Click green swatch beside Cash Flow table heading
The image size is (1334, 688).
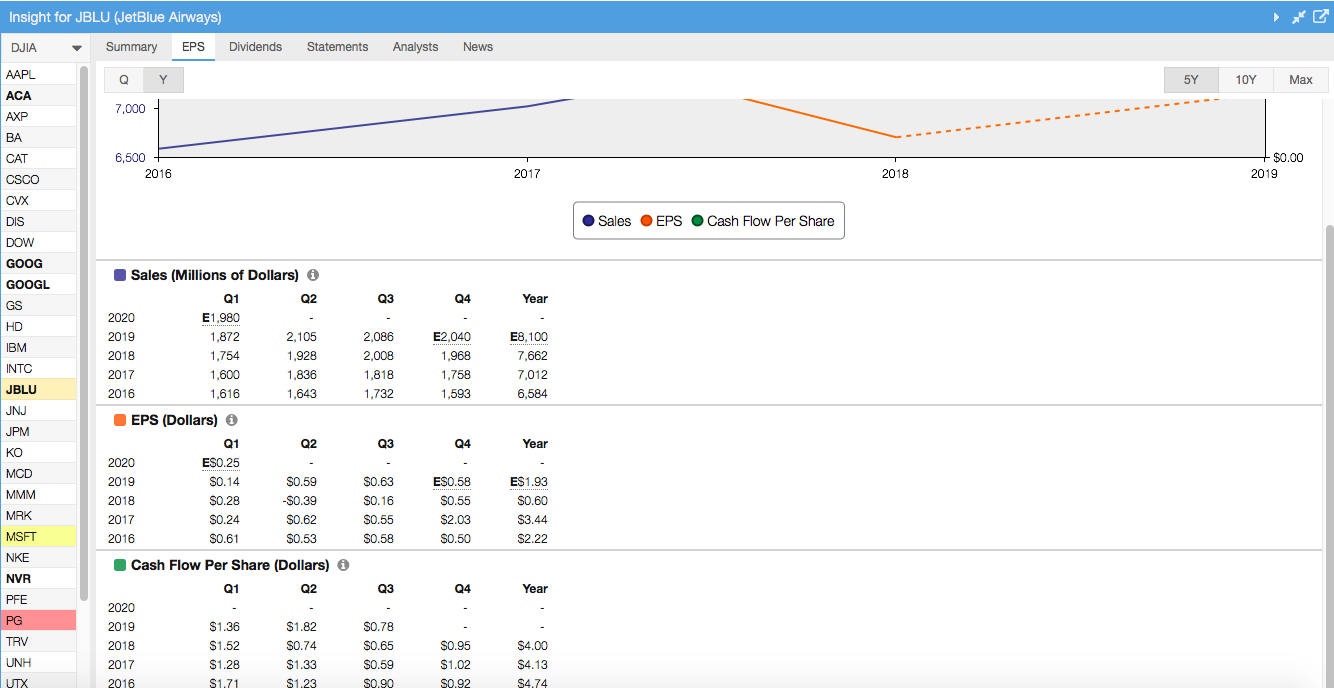pos(120,565)
